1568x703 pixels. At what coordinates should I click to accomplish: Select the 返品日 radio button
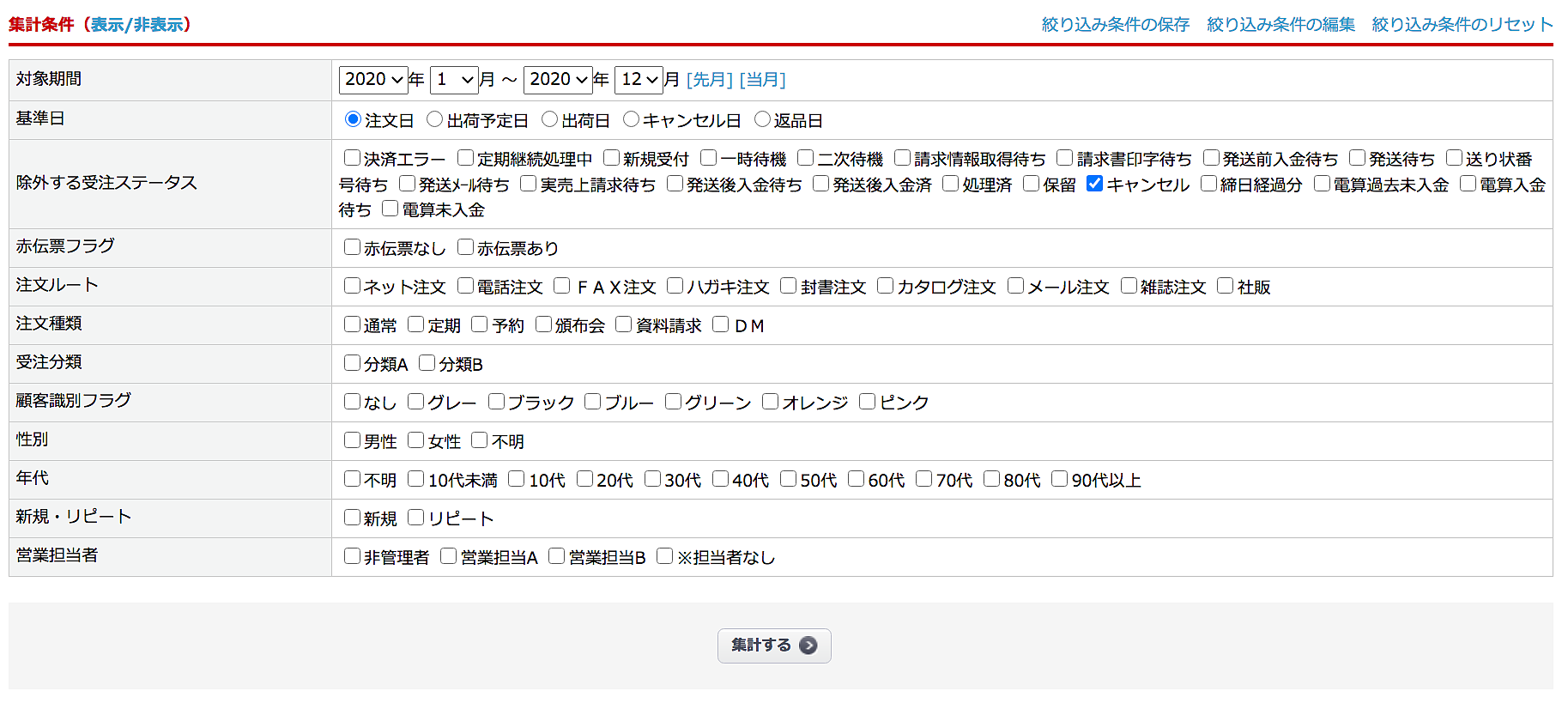762,119
